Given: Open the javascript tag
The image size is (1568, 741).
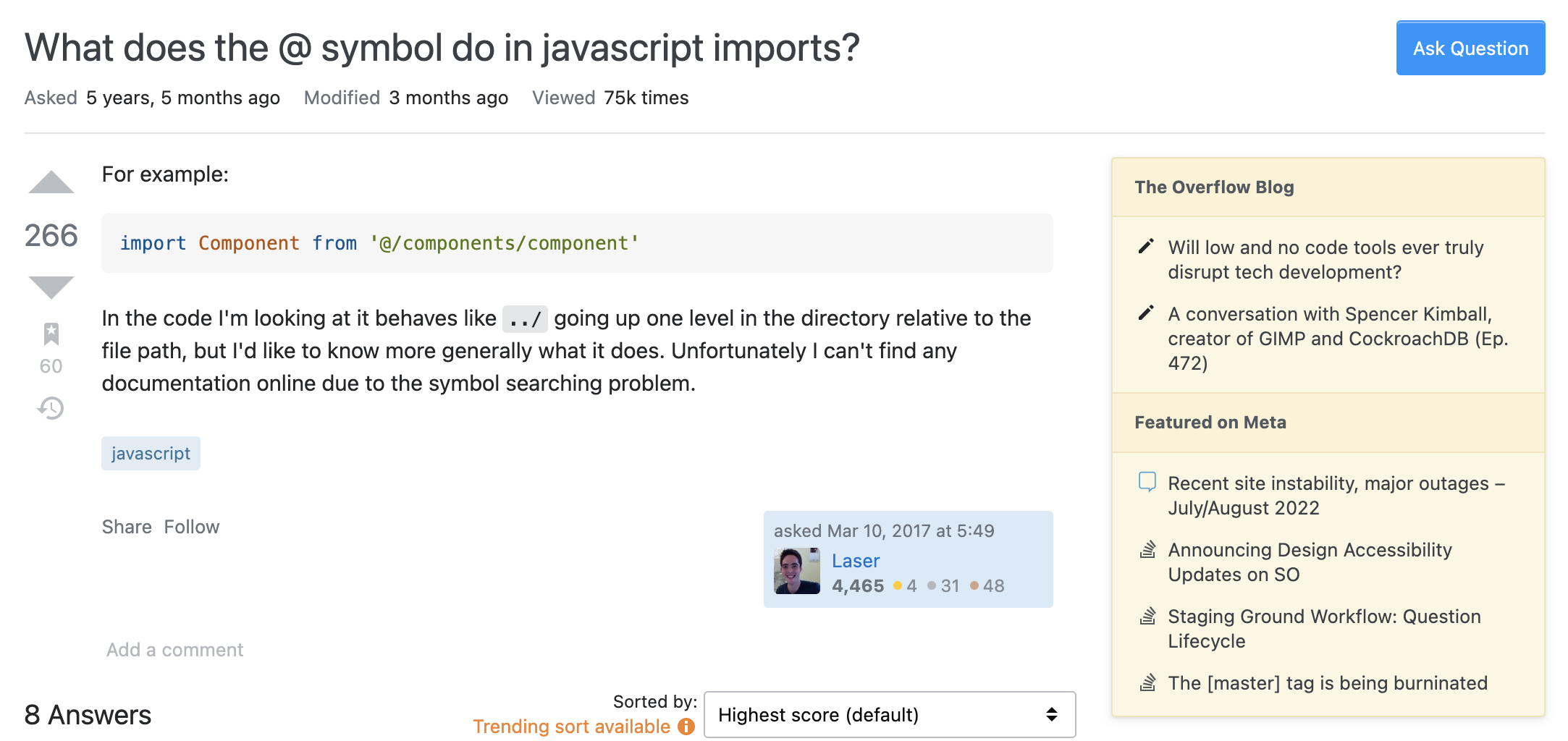Looking at the screenshot, I should coord(151,453).
